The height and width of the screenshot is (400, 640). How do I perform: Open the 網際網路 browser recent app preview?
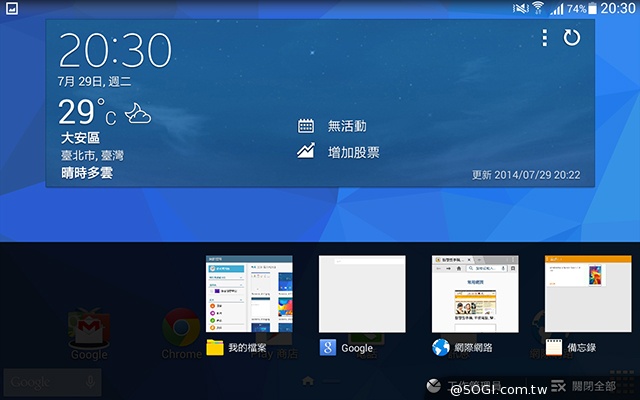pos(475,293)
